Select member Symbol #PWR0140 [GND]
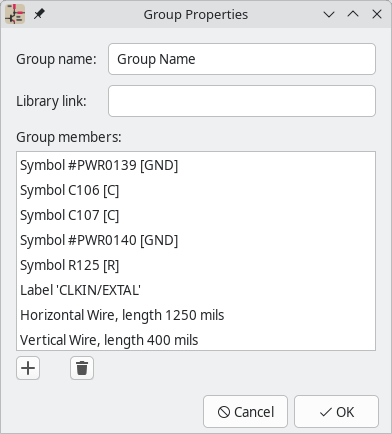 click(x=196, y=240)
